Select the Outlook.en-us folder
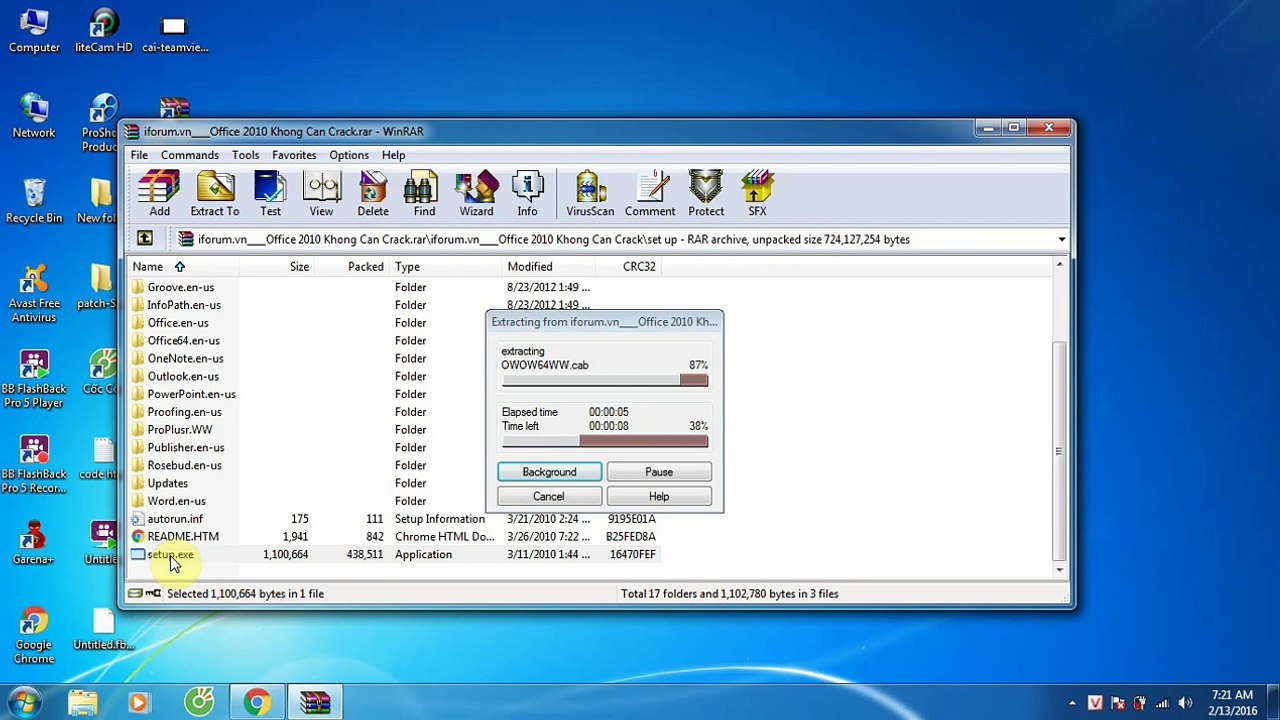Screen dimensions: 1280x720 pyautogui.click(x=183, y=377)
